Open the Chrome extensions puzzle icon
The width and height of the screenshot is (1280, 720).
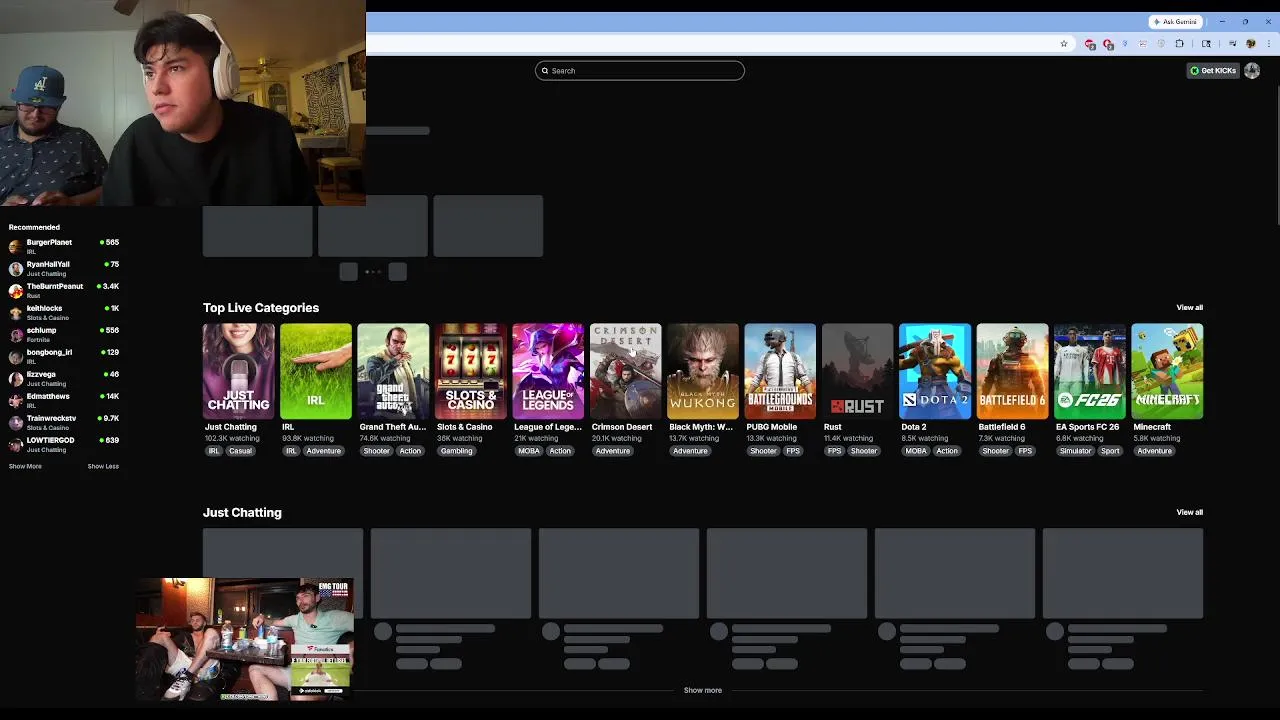(1179, 44)
